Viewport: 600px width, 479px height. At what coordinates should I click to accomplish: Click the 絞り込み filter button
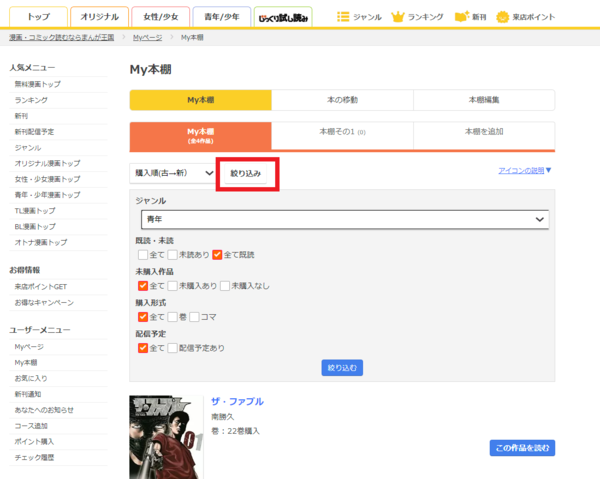coord(246,174)
